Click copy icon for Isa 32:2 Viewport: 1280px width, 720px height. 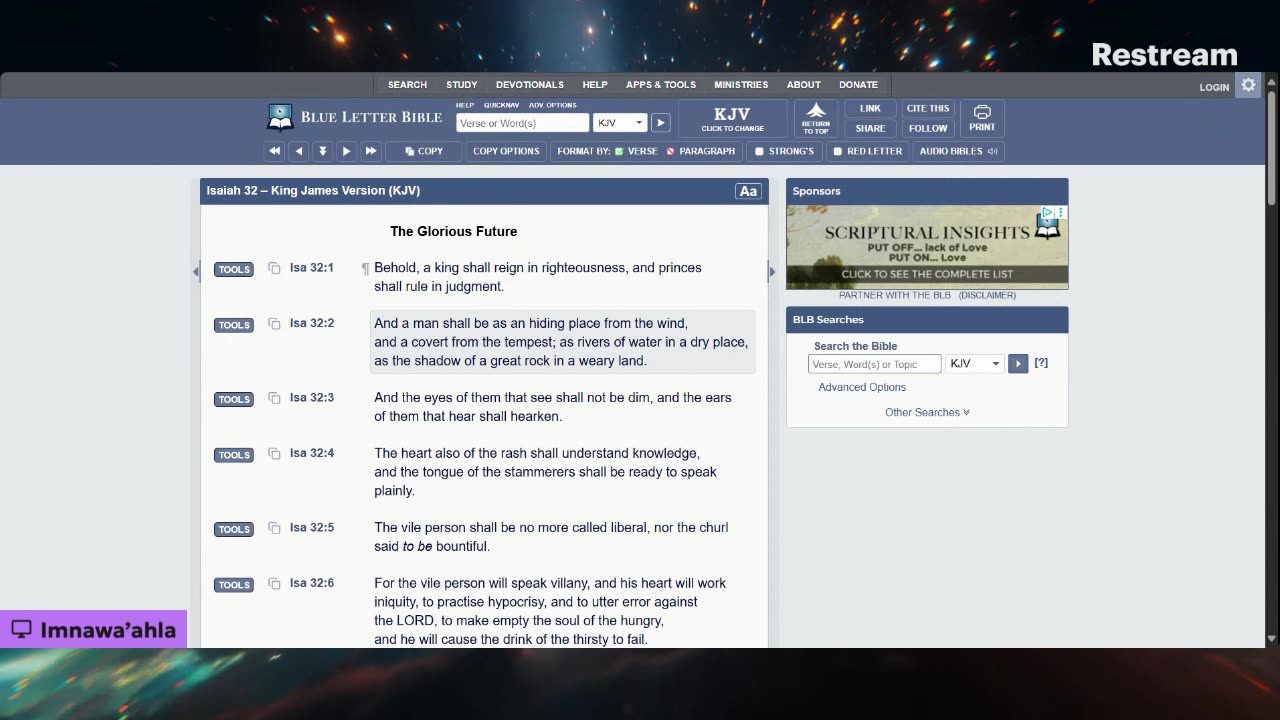pos(274,324)
